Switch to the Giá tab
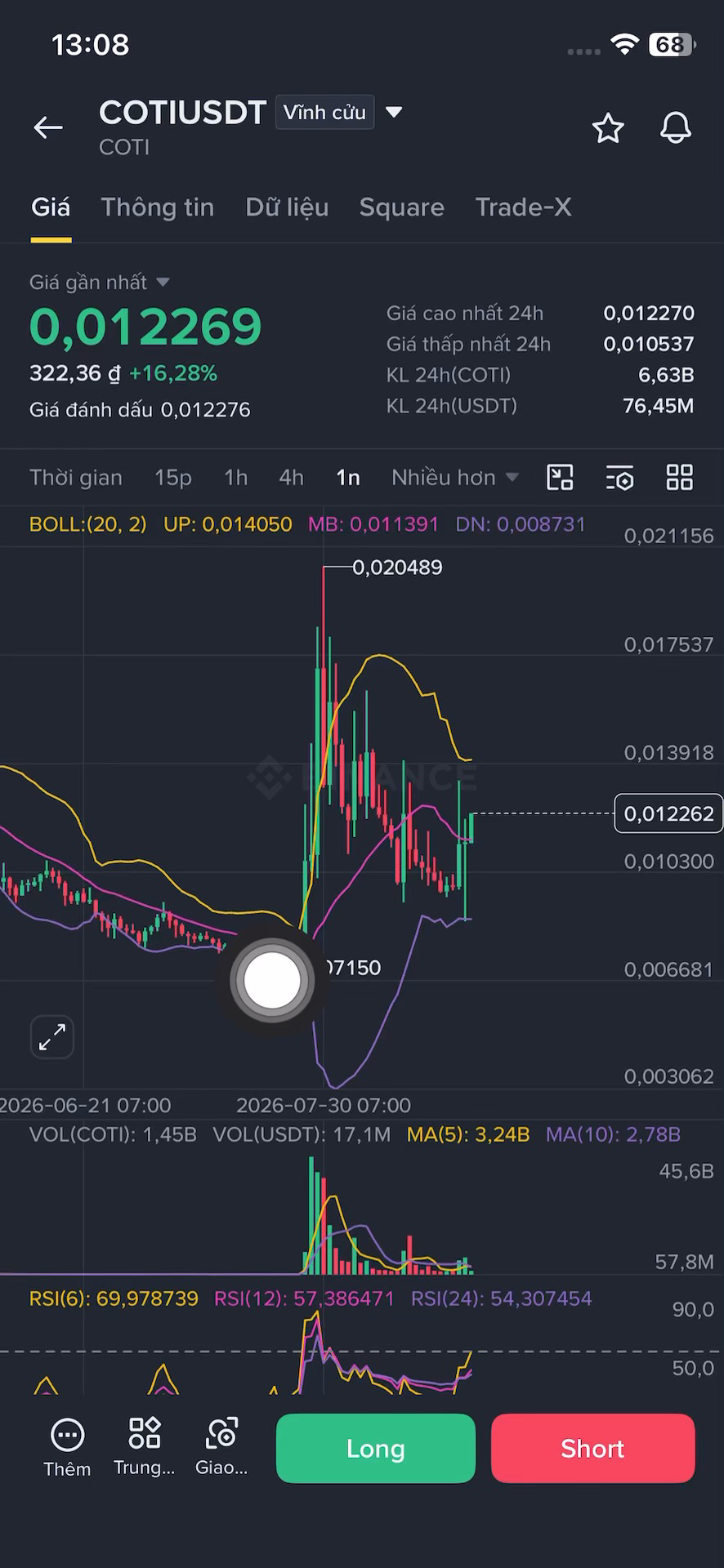 pyautogui.click(x=51, y=207)
